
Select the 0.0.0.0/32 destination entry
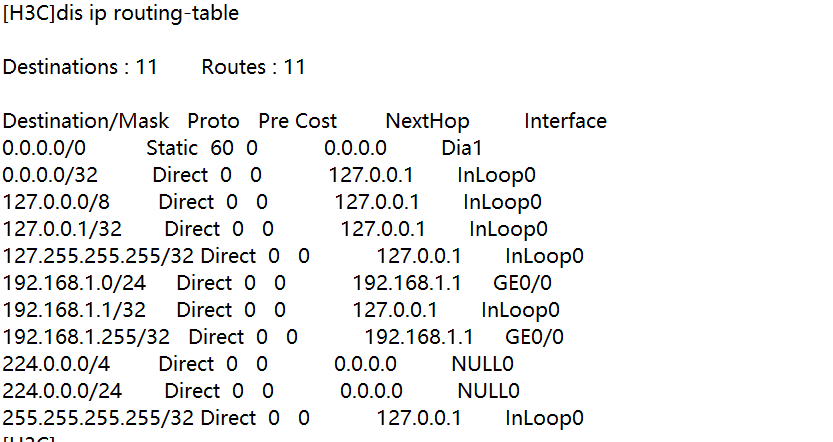point(49,176)
